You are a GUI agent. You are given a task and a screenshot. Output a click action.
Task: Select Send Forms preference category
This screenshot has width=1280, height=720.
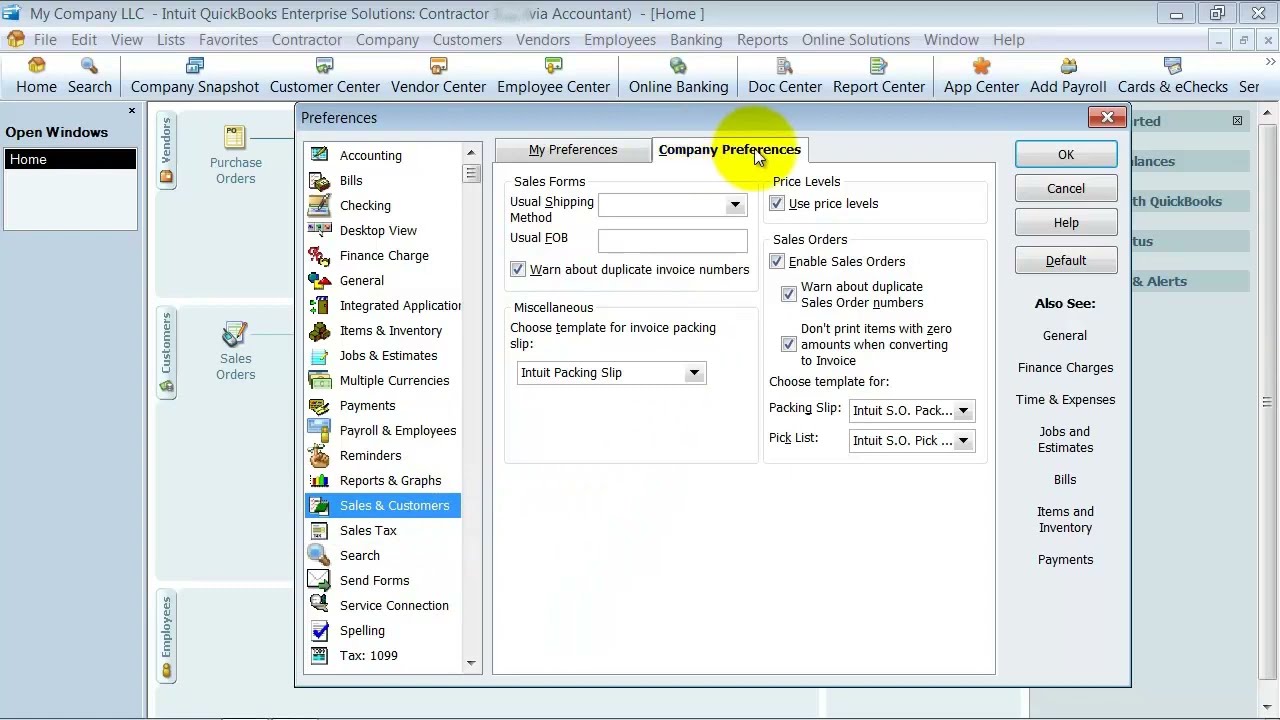pos(382,580)
